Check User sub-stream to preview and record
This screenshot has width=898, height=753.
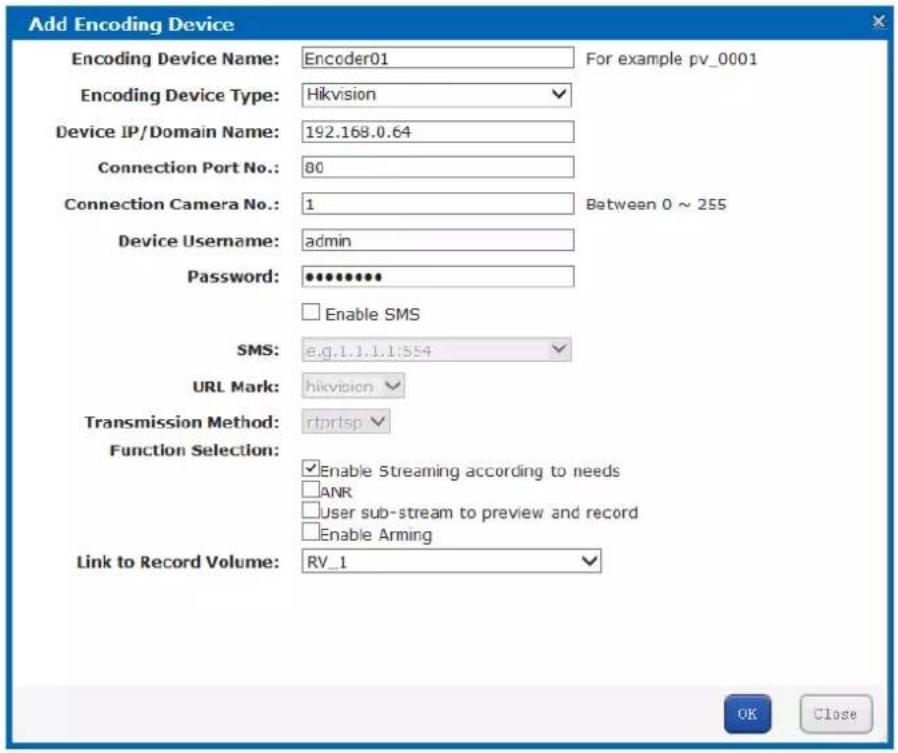(x=310, y=510)
